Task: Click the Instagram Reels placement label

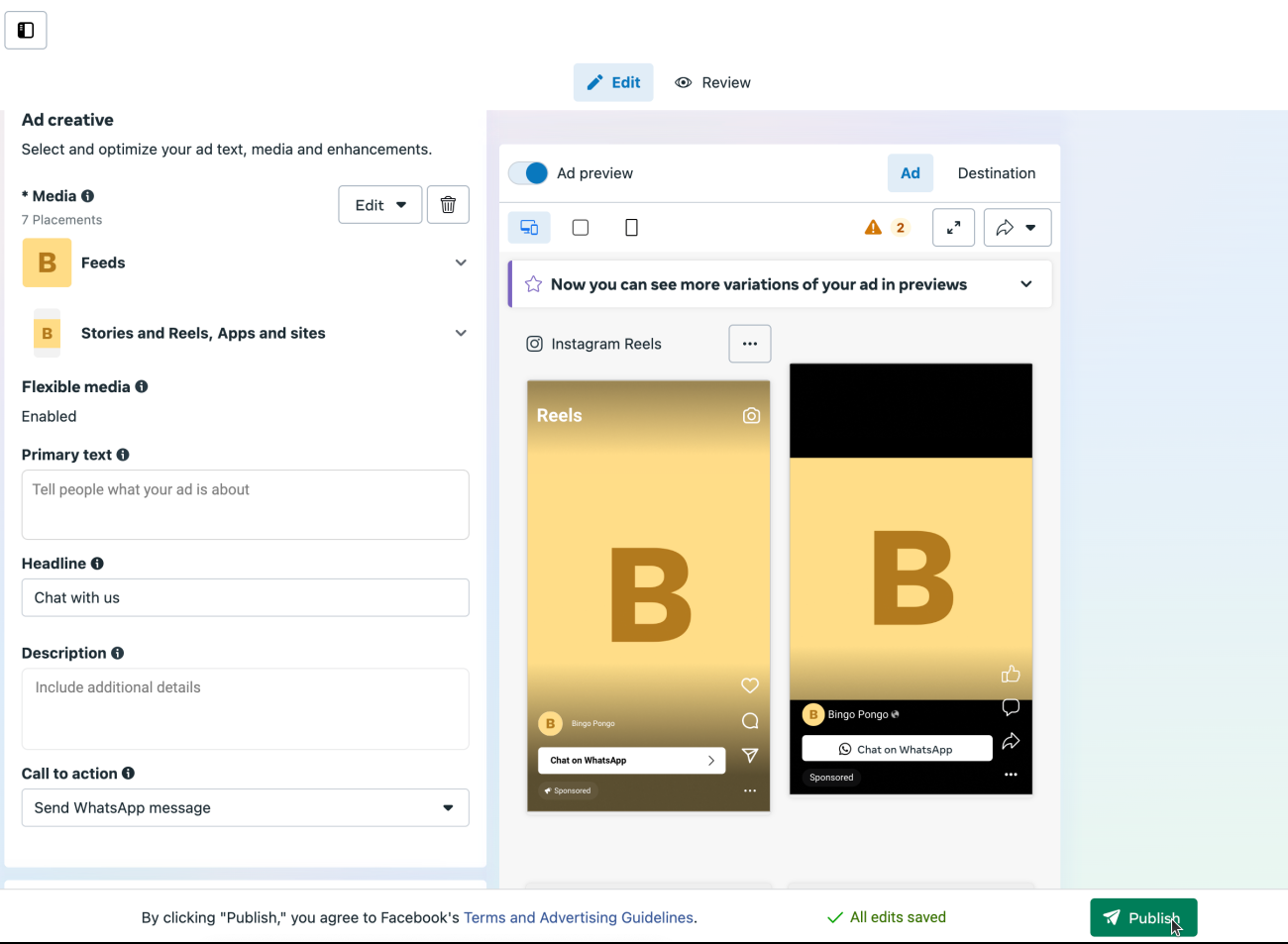Action: click(606, 344)
